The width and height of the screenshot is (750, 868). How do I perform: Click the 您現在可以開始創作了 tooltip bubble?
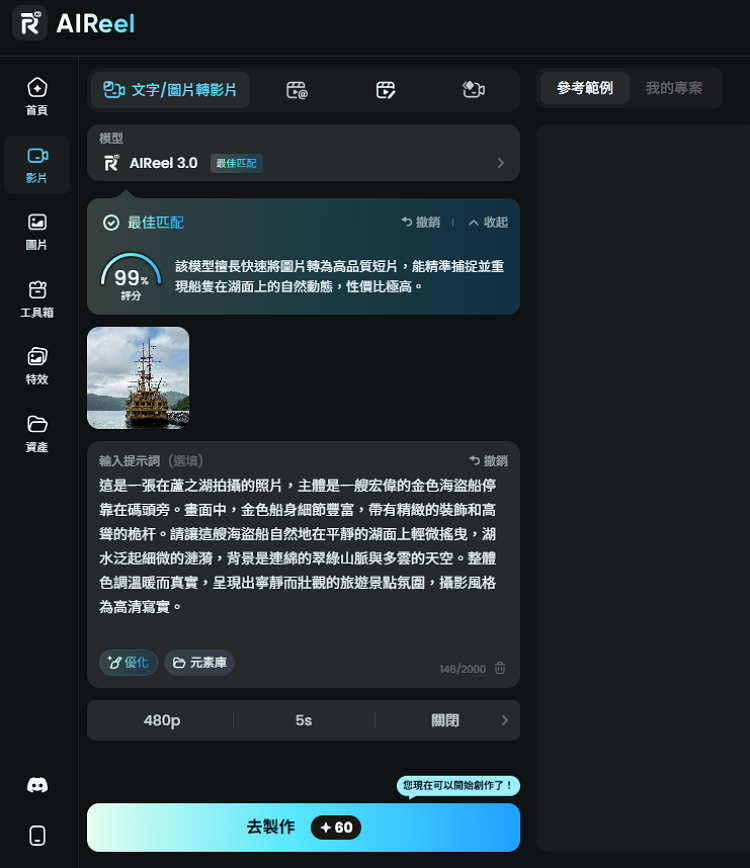point(458,786)
